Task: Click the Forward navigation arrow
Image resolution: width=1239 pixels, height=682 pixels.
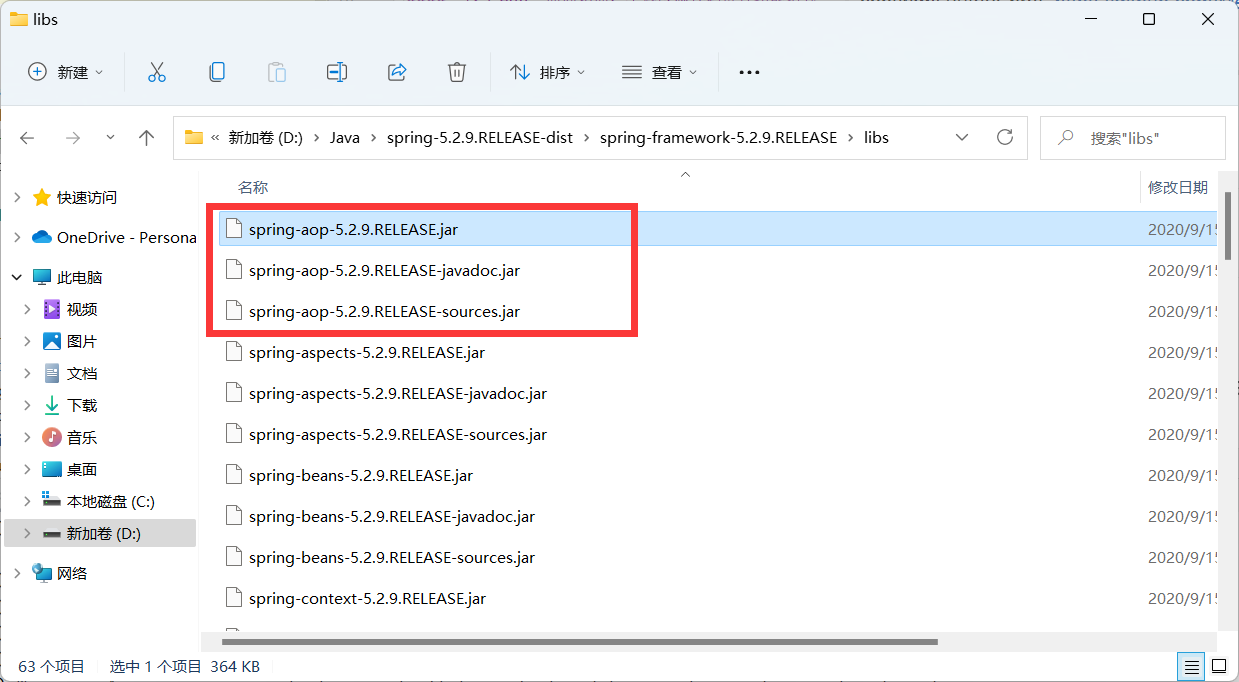Action: click(72, 138)
